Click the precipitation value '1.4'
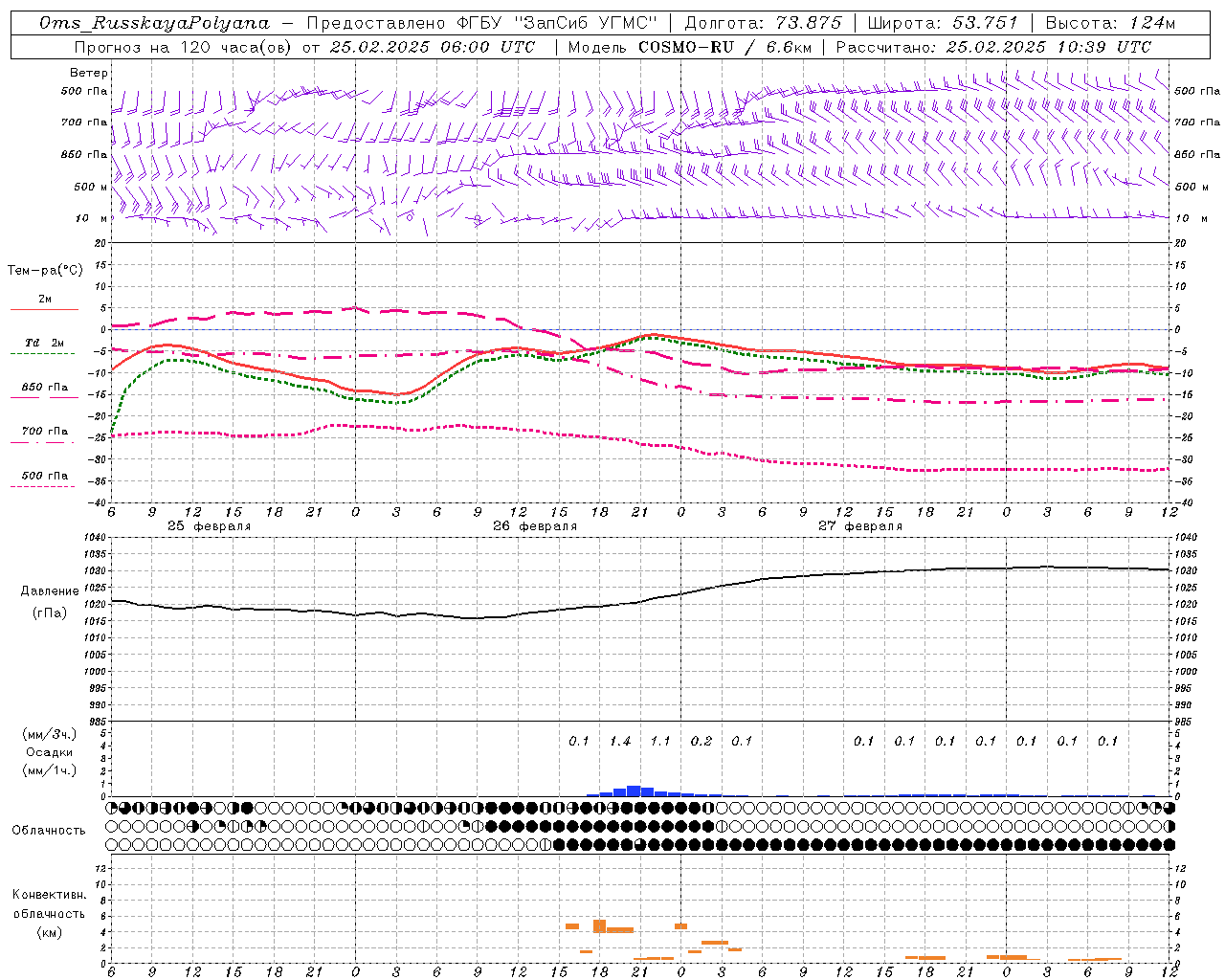Screen dimensions: 1225x980 point(620,741)
